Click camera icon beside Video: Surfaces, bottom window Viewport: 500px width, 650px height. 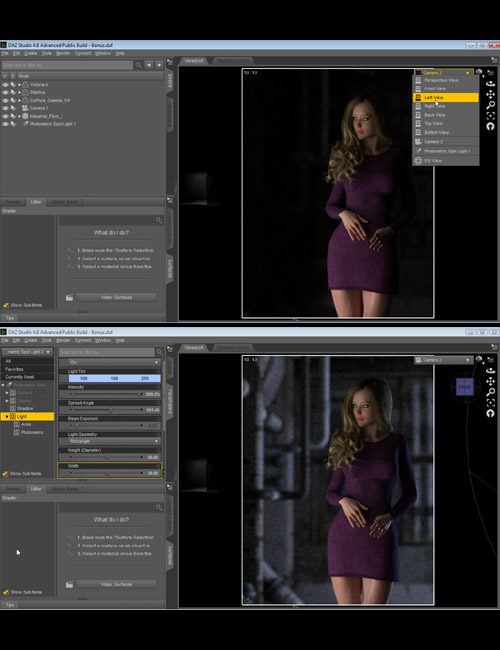pyautogui.click(x=69, y=585)
